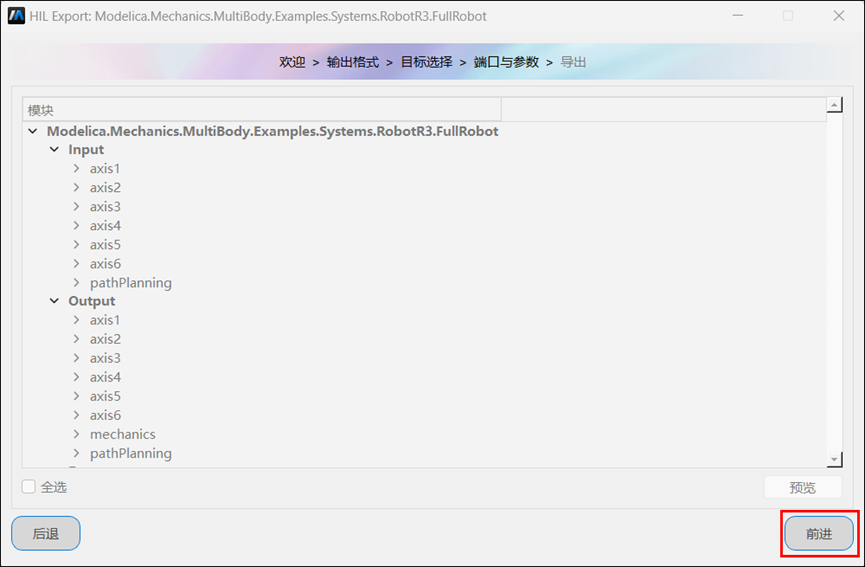This screenshot has height=567, width=865.
Task: Select the mechanics tree row text
Action: click(x=122, y=434)
